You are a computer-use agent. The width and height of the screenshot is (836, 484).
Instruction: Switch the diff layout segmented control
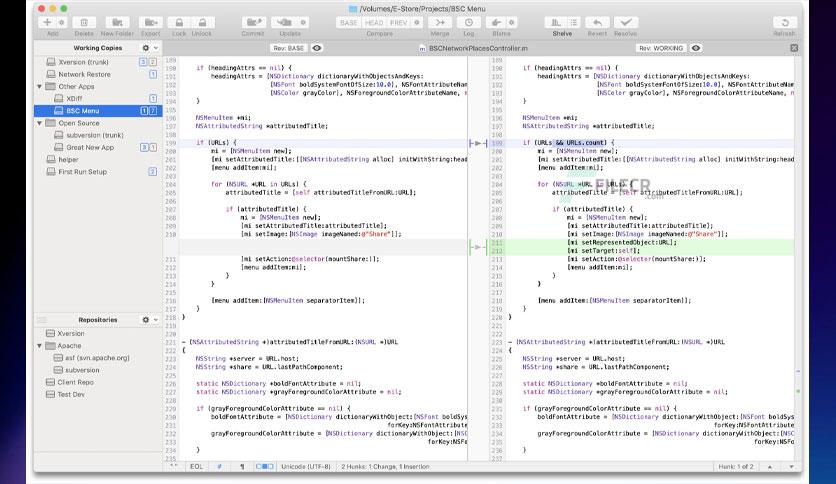pyautogui.click(x=264, y=467)
